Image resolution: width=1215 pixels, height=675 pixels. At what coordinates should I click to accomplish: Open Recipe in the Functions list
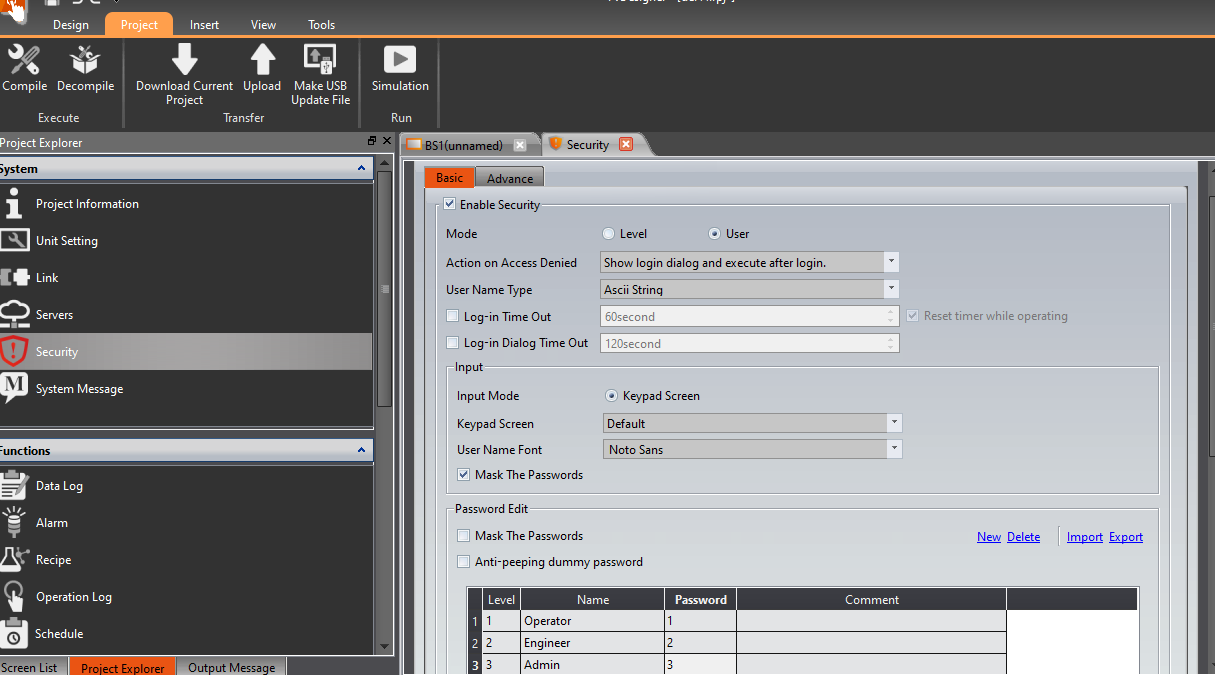point(53,560)
